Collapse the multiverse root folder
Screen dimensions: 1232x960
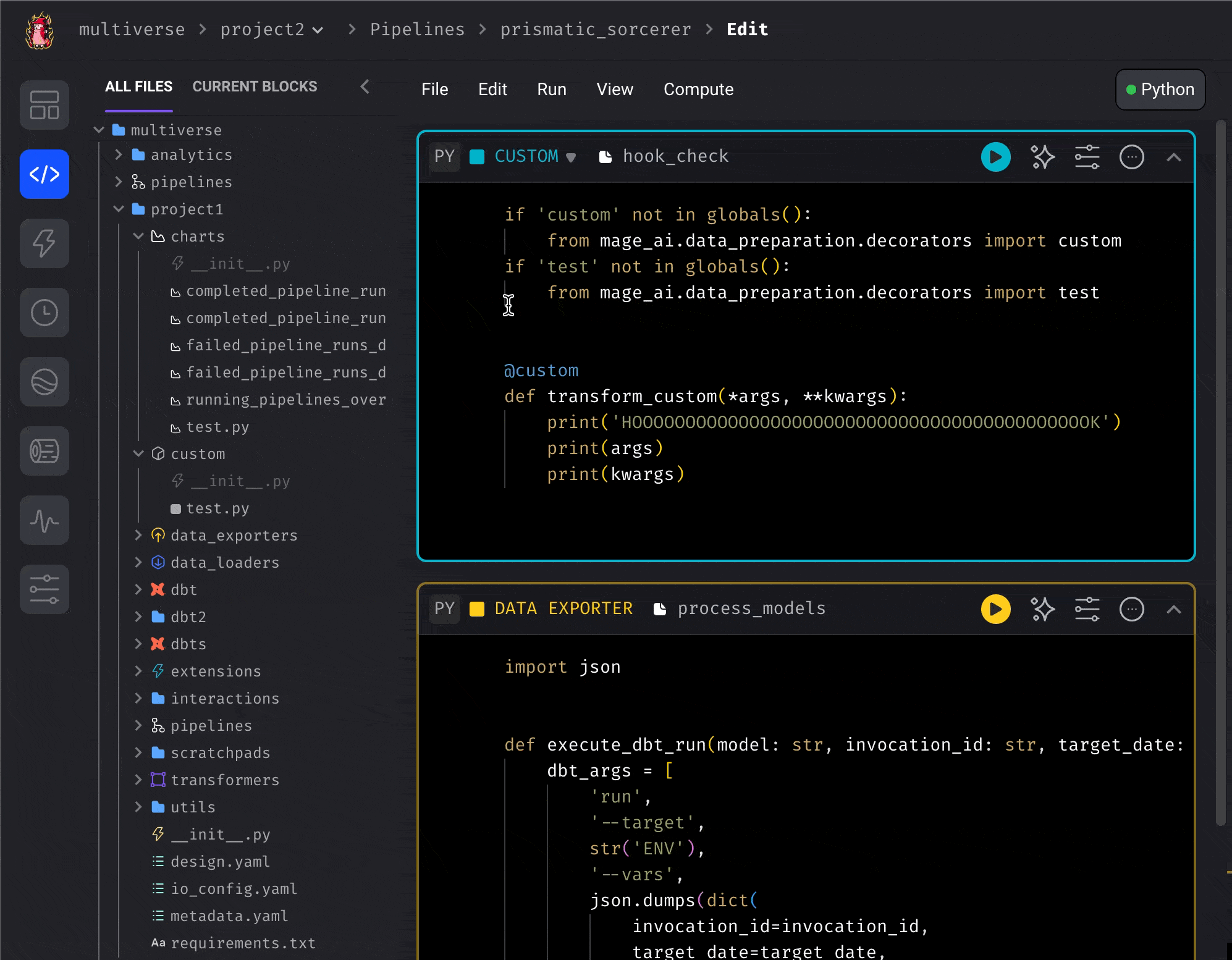tap(99, 130)
